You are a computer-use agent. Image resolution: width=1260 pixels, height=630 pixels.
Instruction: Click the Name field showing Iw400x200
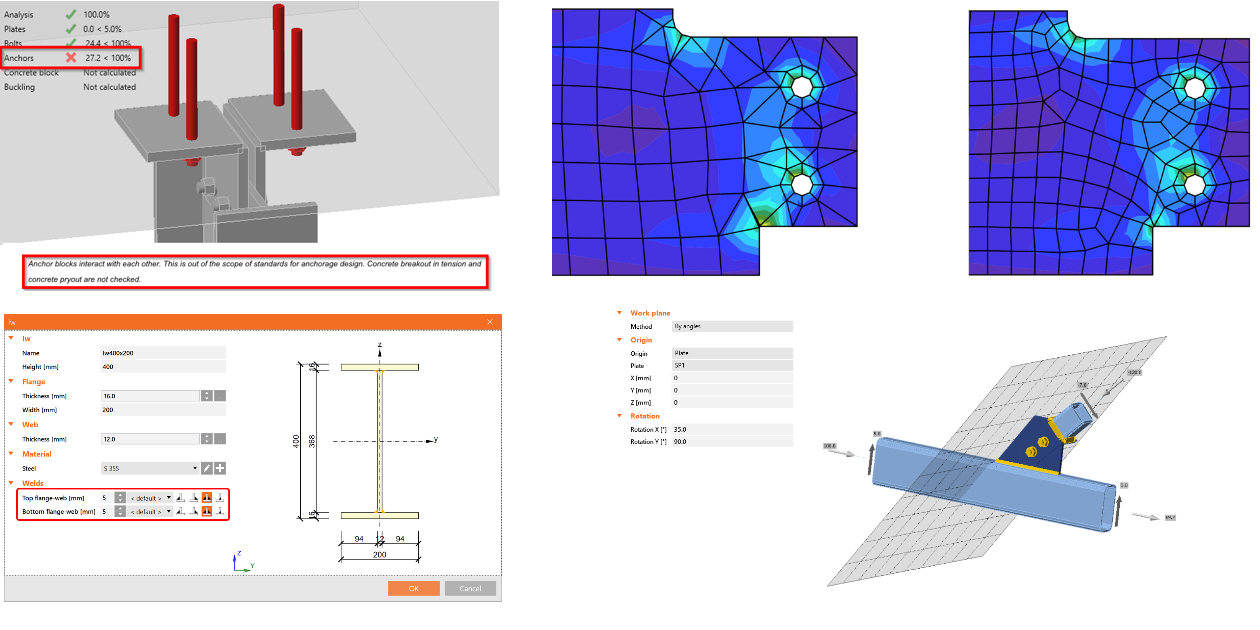[163, 353]
